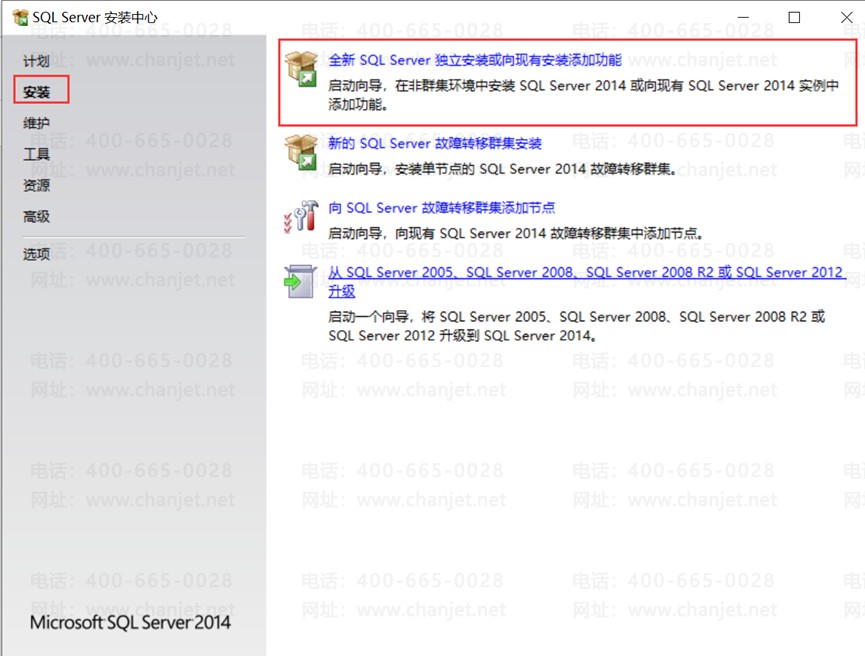Maximize the installation center window
This screenshot has height=656, width=865.
794,18
